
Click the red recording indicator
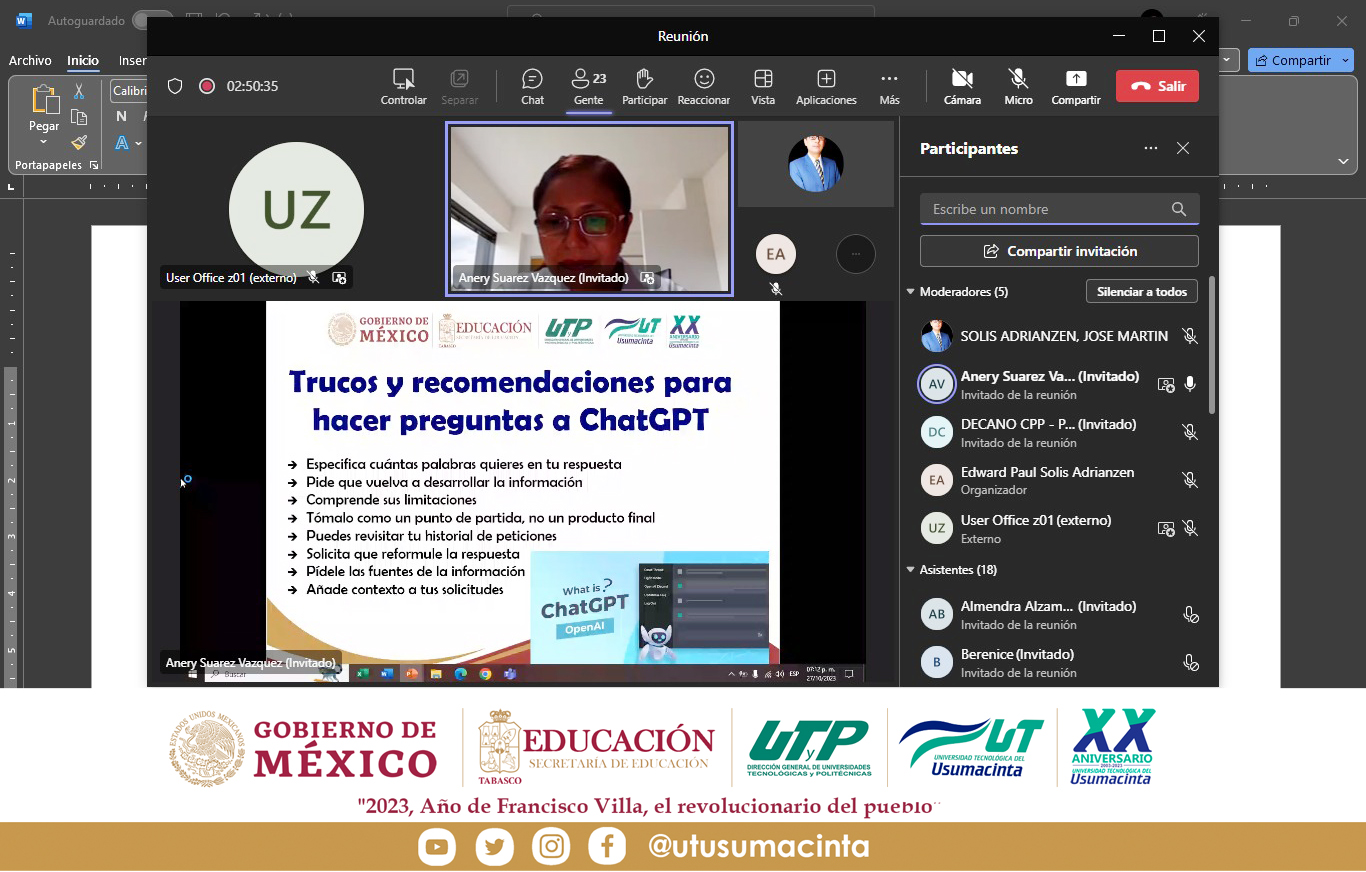click(x=207, y=86)
